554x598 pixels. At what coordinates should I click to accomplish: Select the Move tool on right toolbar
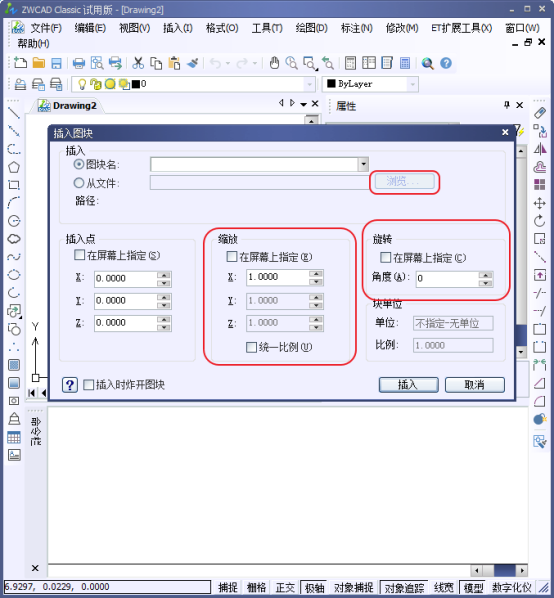click(x=540, y=203)
